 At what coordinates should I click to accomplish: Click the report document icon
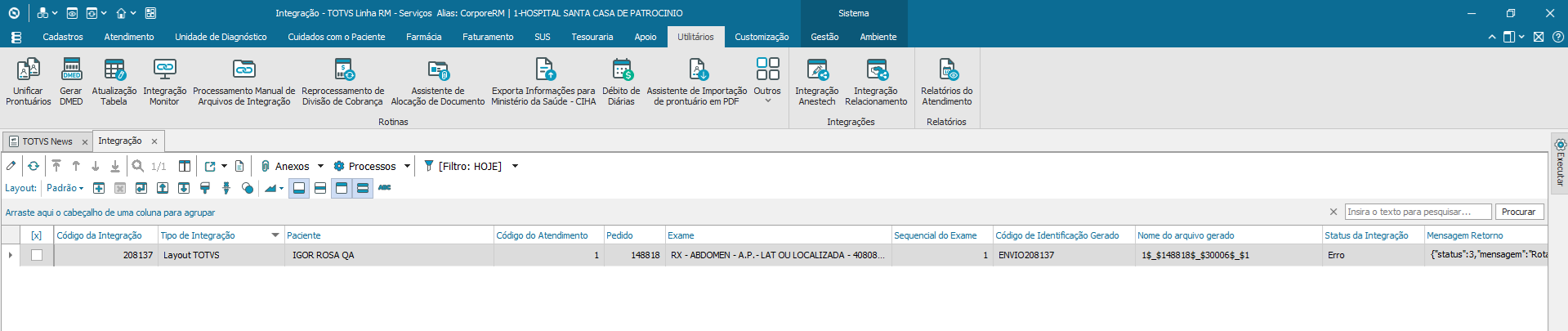click(239, 166)
